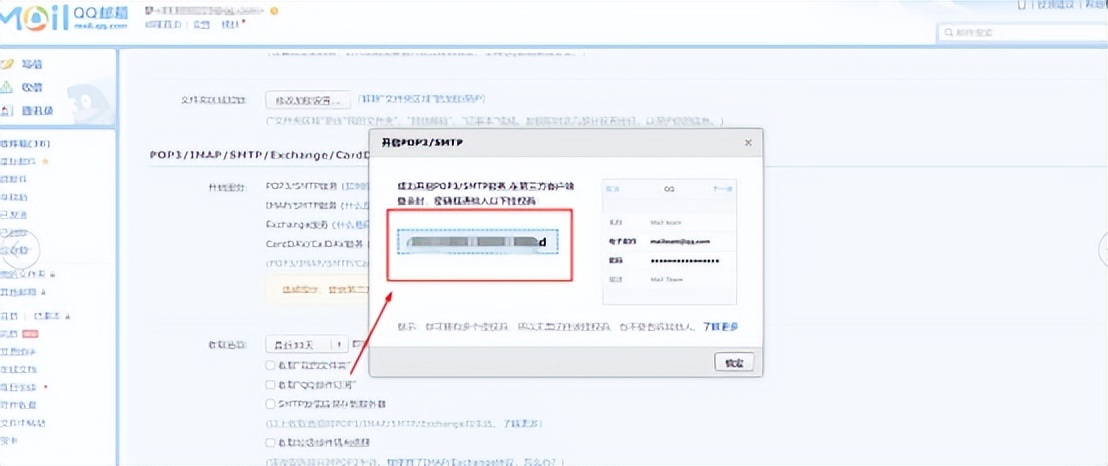Viewport: 1108px width, 466px height.
Task: Tick 收取垃圾邮件隔离提醒 checkbox
Action: point(270,443)
